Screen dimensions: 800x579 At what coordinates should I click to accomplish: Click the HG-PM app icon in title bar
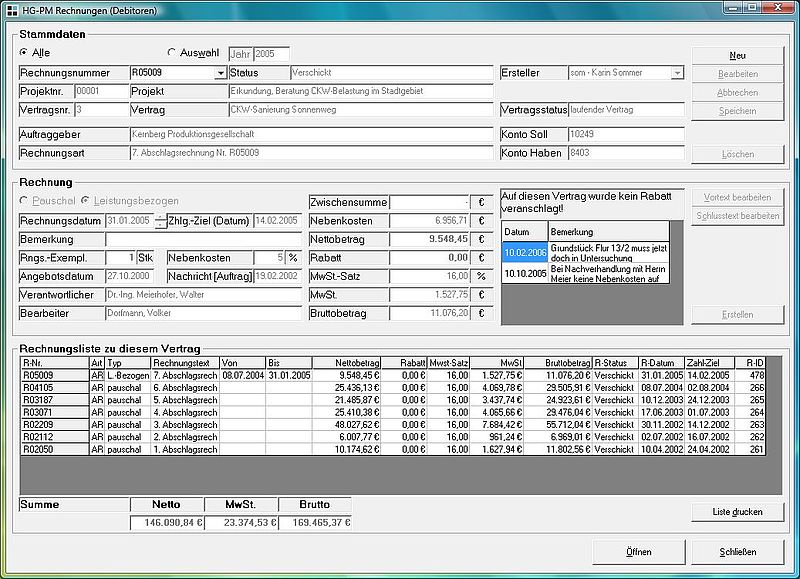[x=10, y=9]
